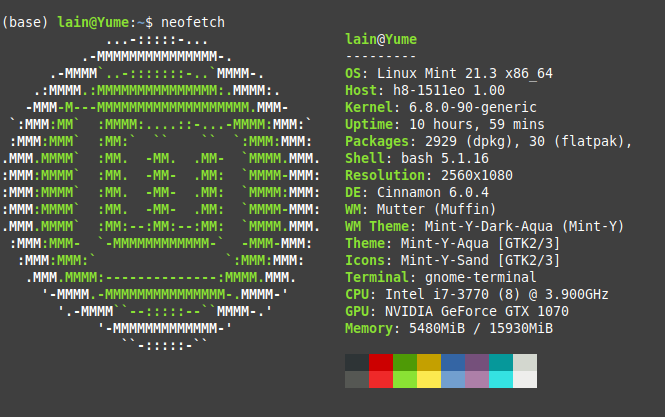Click Resolution value 2560x1080

(x=477, y=175)
